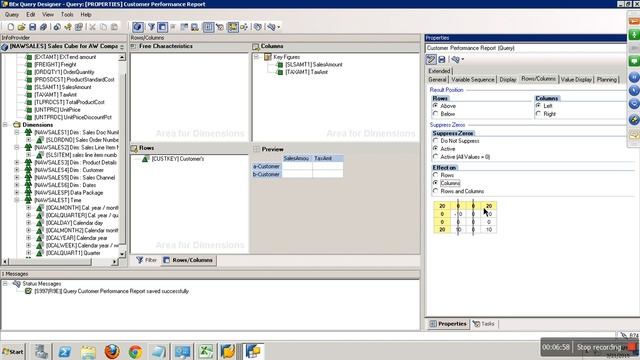
Task: Click Where-Used List toolbar icon
Action: point(244,27)
